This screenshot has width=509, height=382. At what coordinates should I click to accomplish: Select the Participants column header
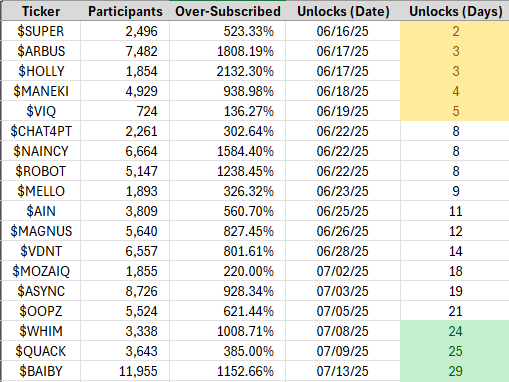pos(125,11)
